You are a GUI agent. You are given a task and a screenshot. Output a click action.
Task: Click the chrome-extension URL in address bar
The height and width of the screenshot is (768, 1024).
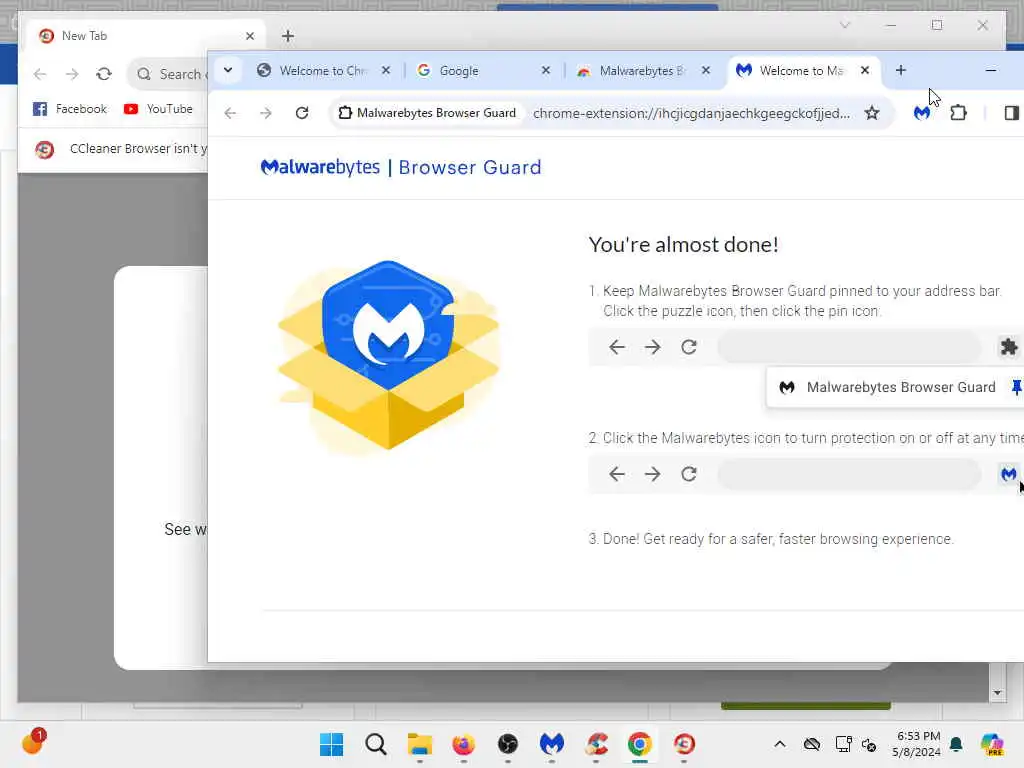[691, 113]
